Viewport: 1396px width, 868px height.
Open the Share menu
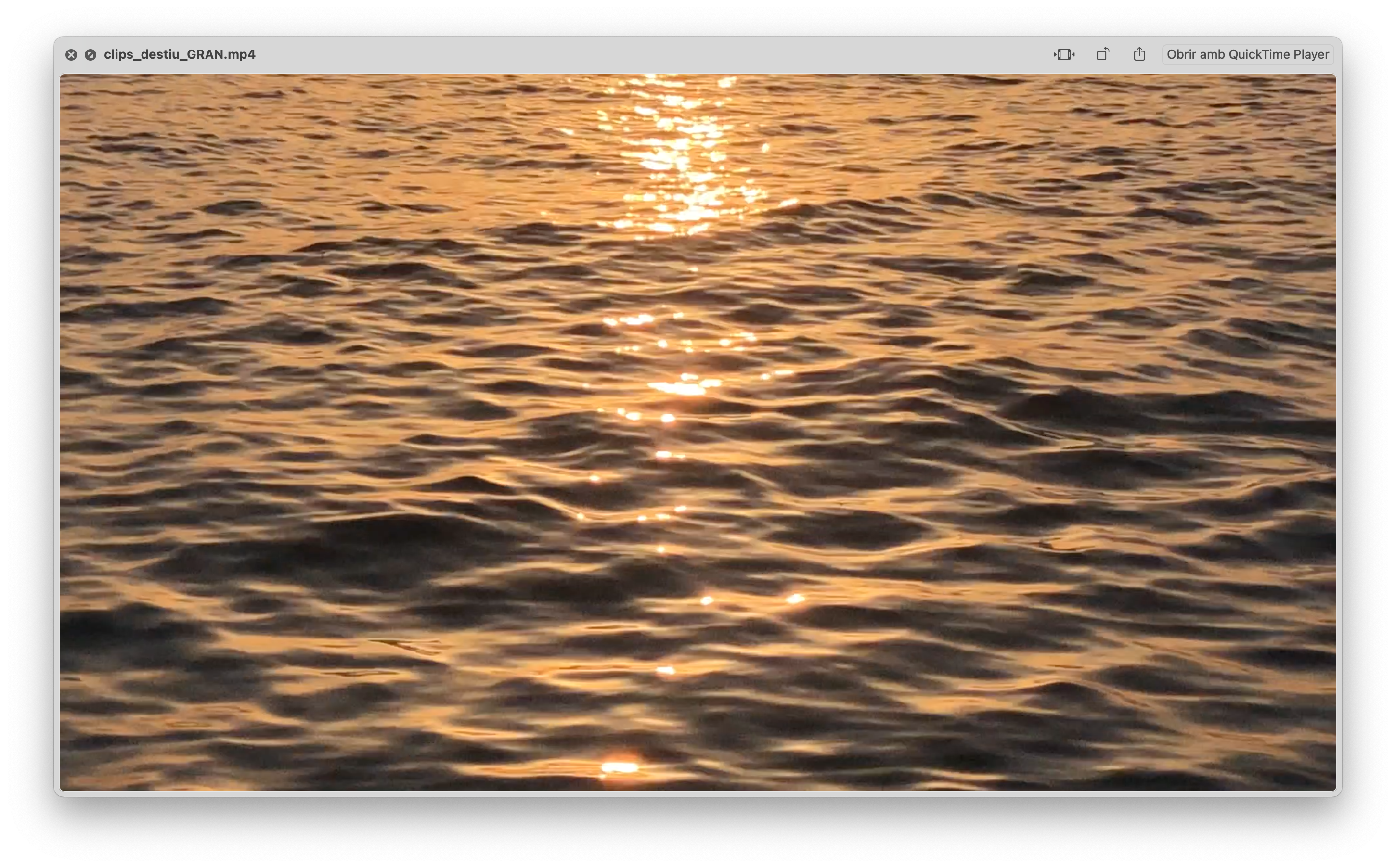click(x=1139, y=54)
